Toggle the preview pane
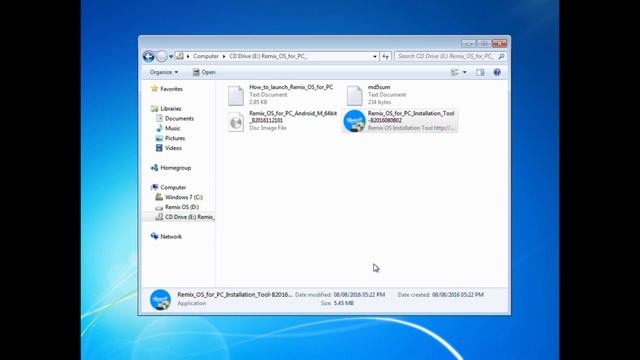This screenshot has width=640, height=360. pos(480,72)
